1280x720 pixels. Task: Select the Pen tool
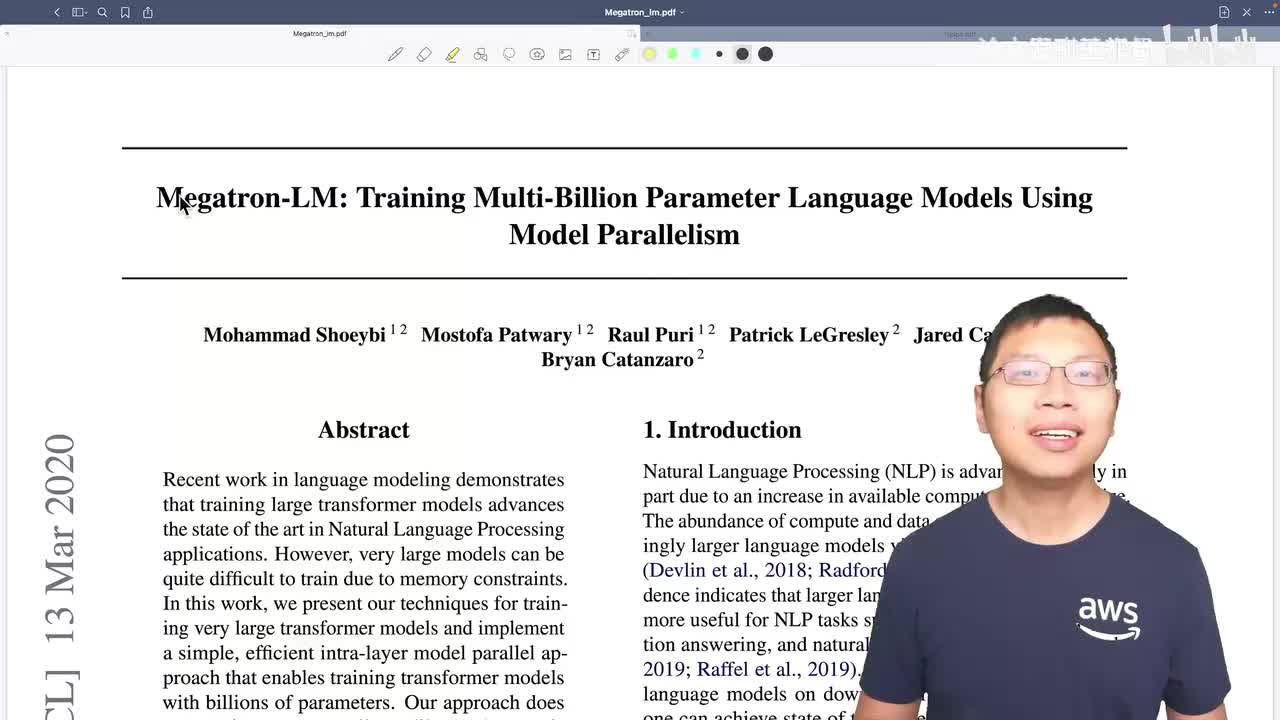395,54
